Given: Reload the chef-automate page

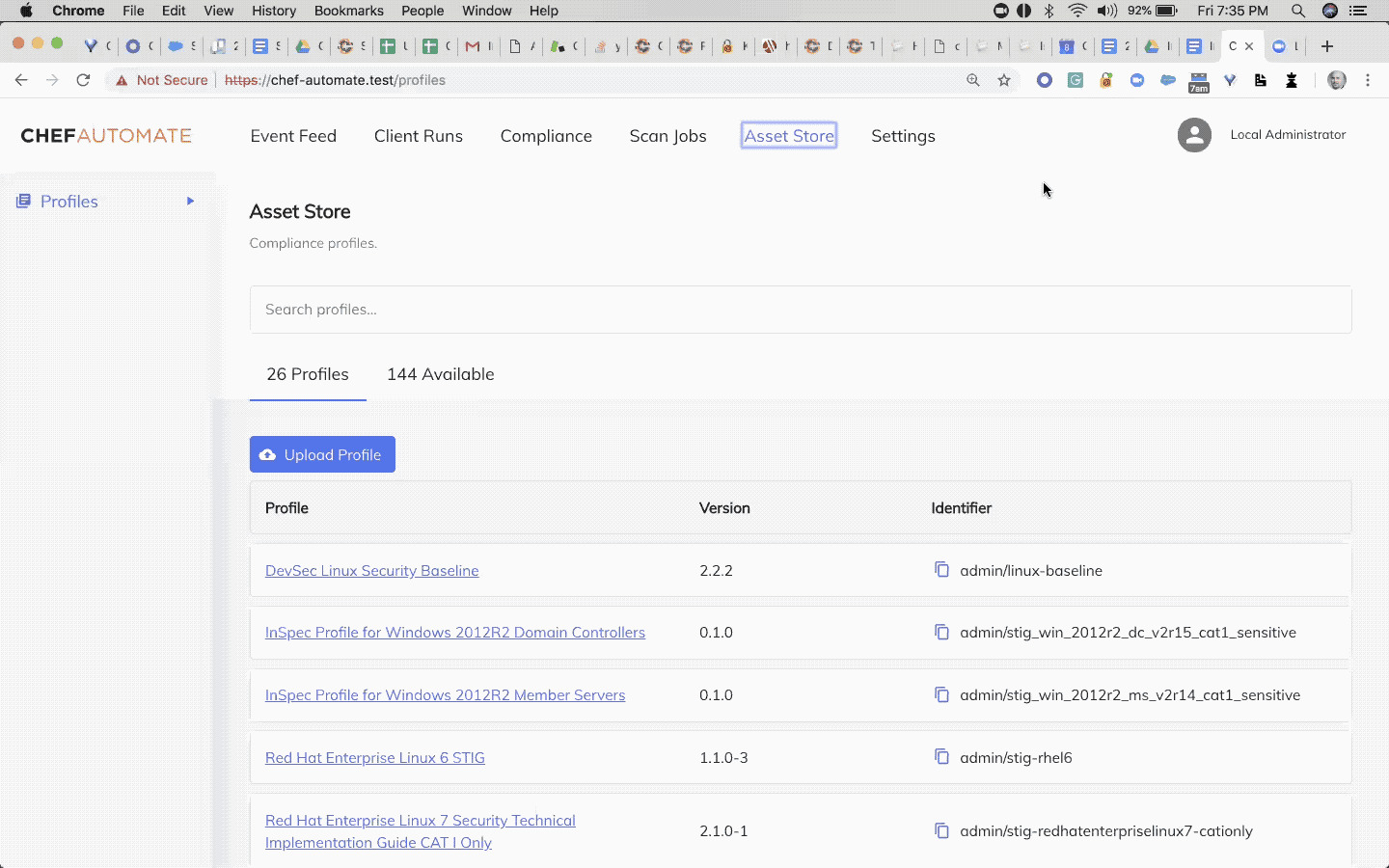Looking at the screenshot, I should (83, 80).
